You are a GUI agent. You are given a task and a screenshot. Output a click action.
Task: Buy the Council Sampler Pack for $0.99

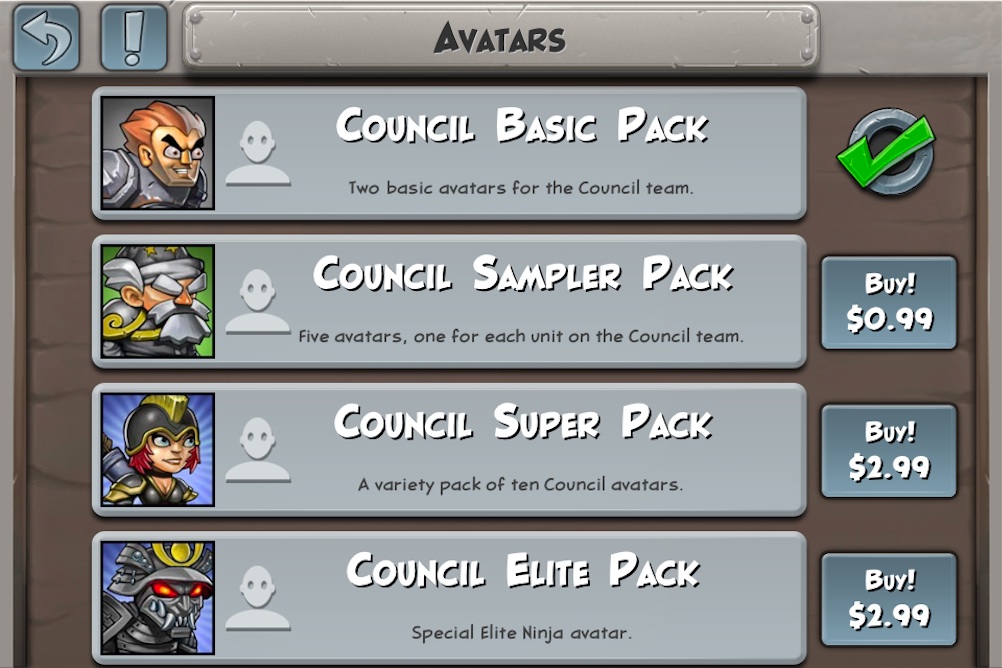pyautogui.click(x=889, y=302)
